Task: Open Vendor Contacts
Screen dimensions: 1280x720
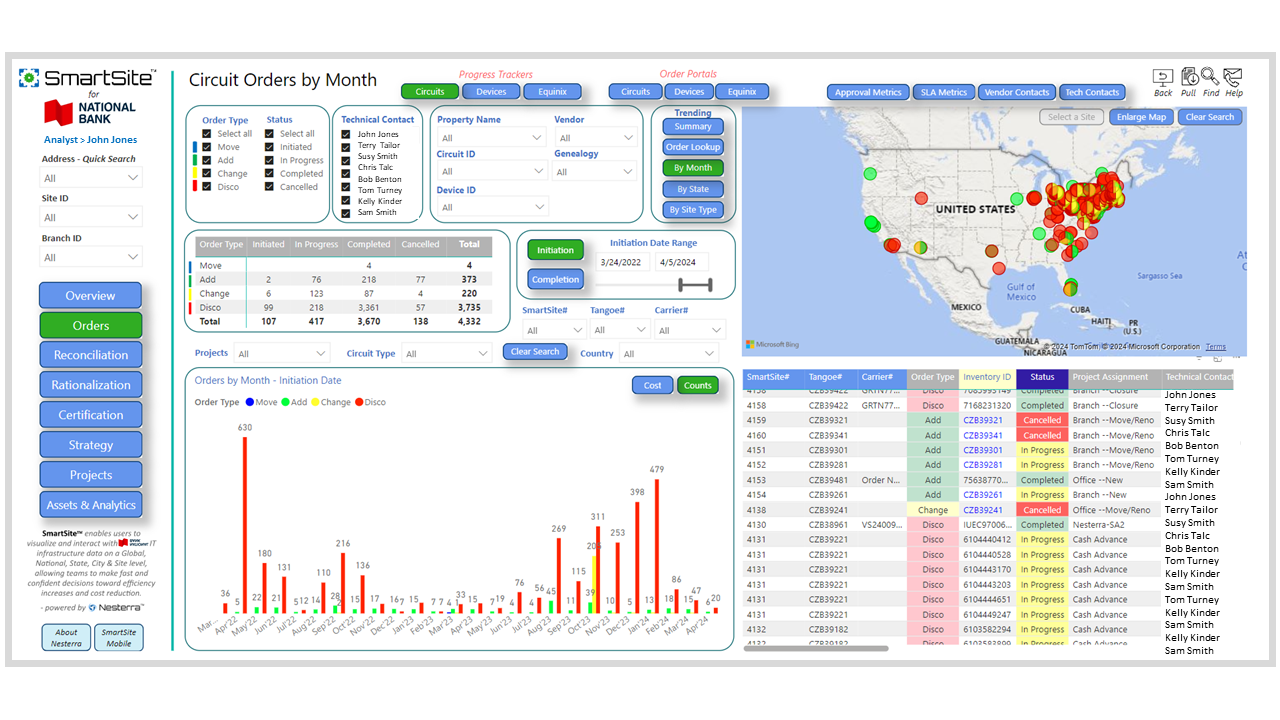Action: point(1017,92)
